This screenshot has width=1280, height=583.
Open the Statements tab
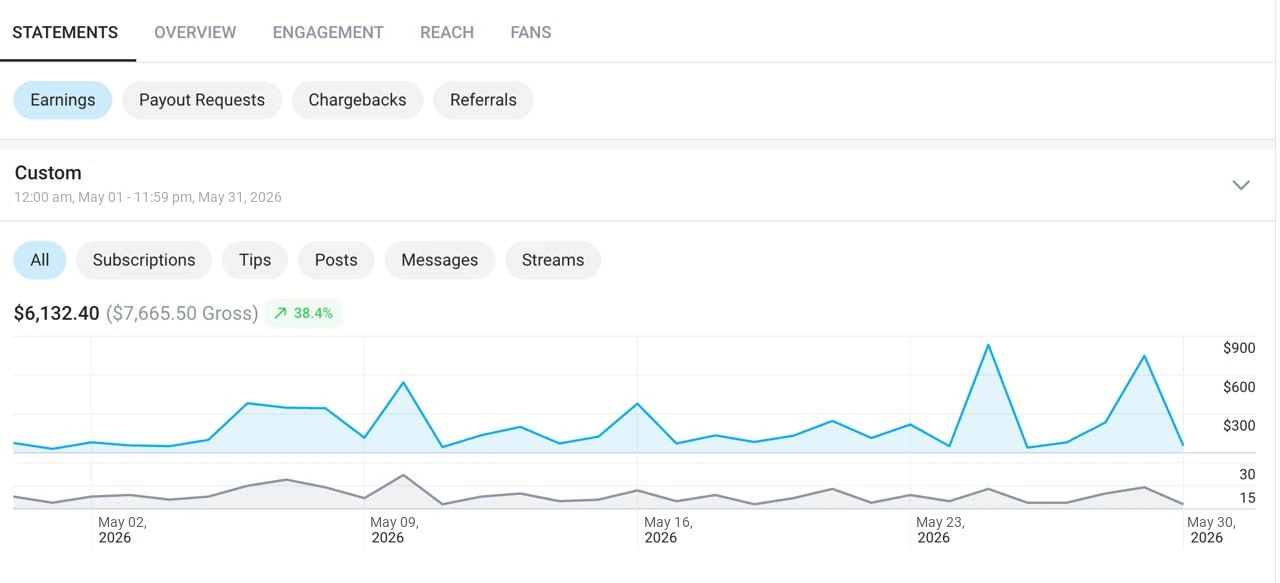[x=65, y=32]
